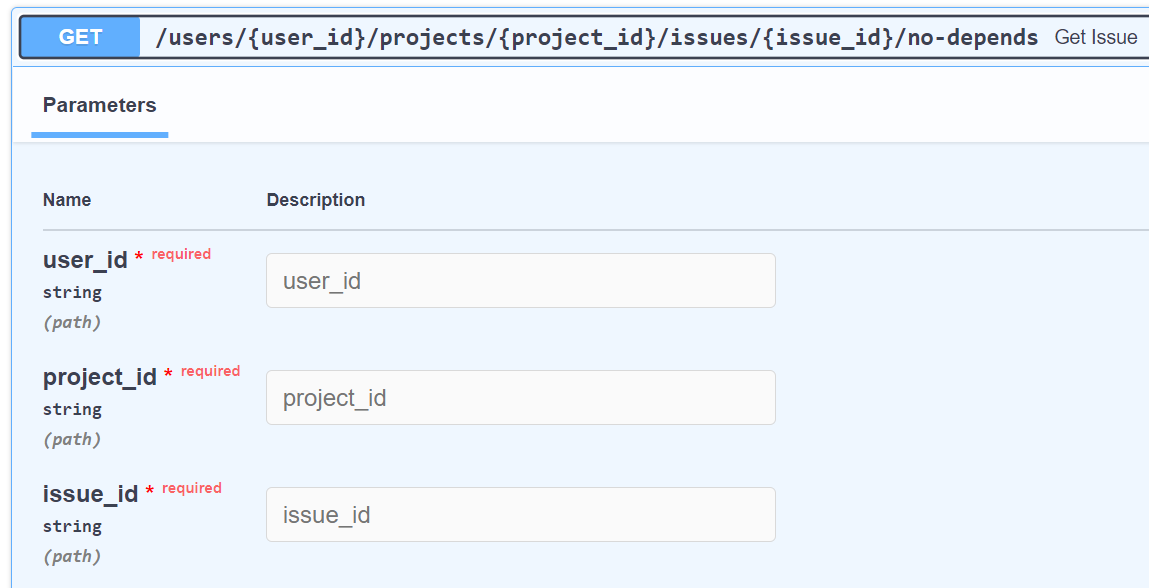Select the Get Issue summary label
The height and width of the screenshot is (588, 1149).
click(x=1097, y=36)
